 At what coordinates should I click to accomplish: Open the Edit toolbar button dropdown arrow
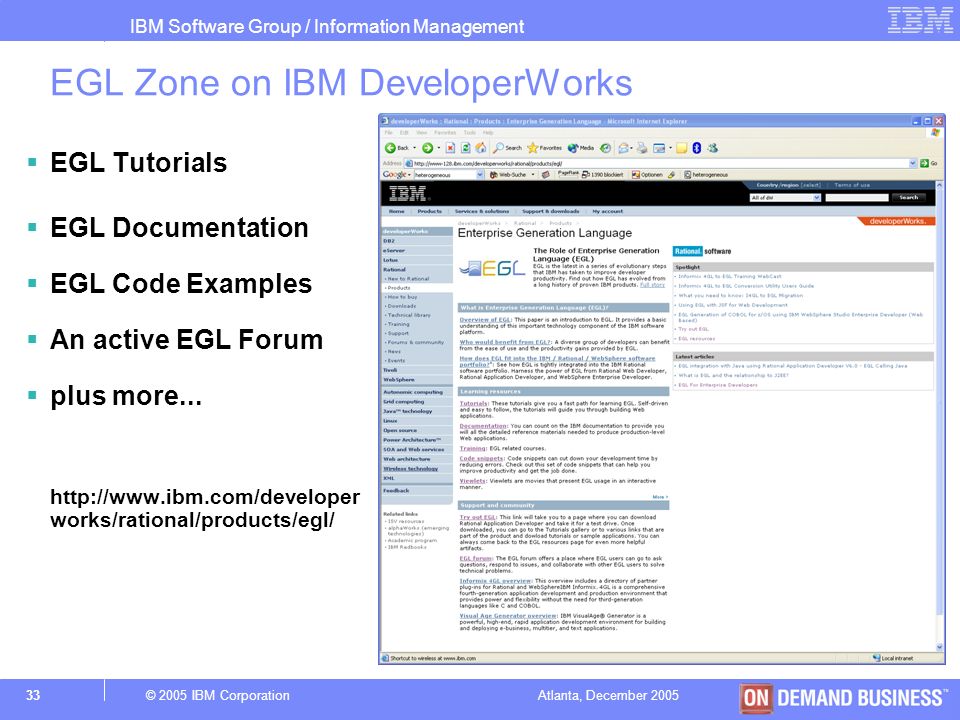(670, 148)
